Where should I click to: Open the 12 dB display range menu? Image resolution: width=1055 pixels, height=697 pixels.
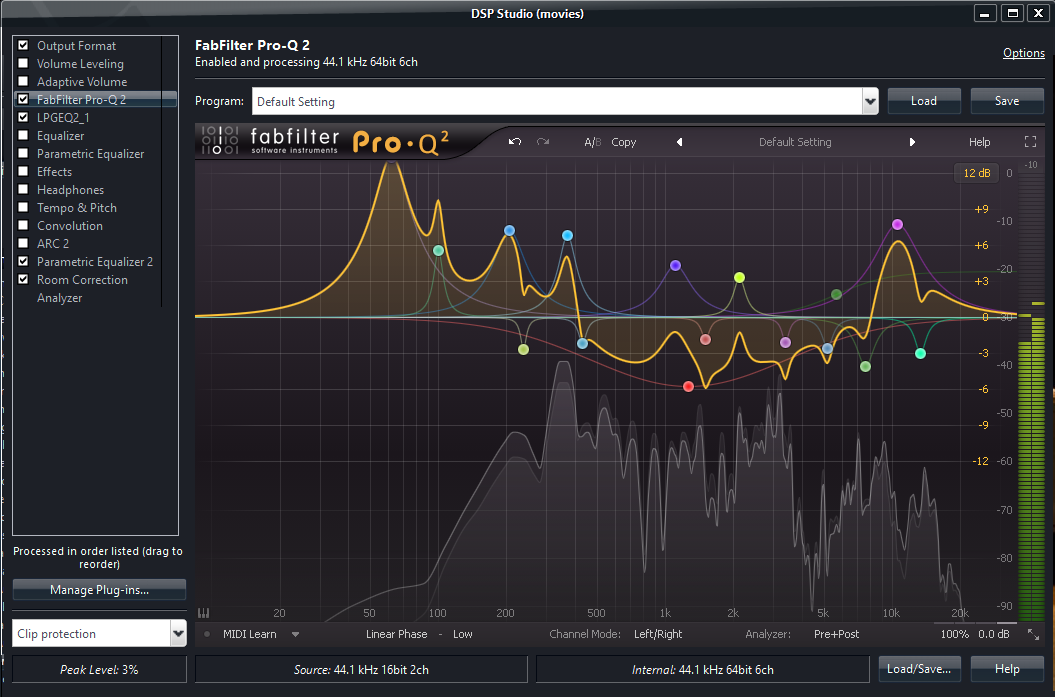(977, 173)
